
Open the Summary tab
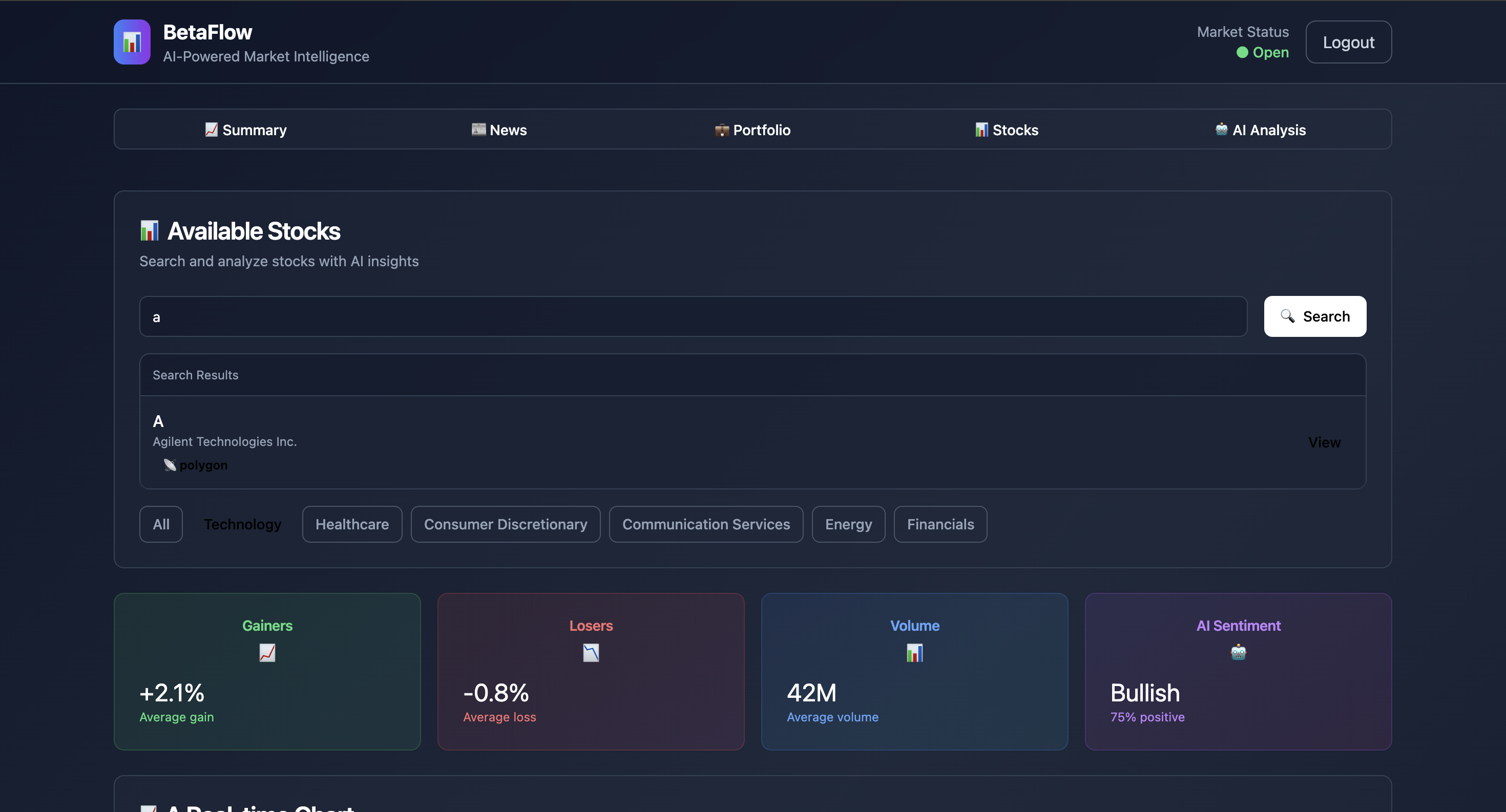pyautogui.click(x=245, y=130)
